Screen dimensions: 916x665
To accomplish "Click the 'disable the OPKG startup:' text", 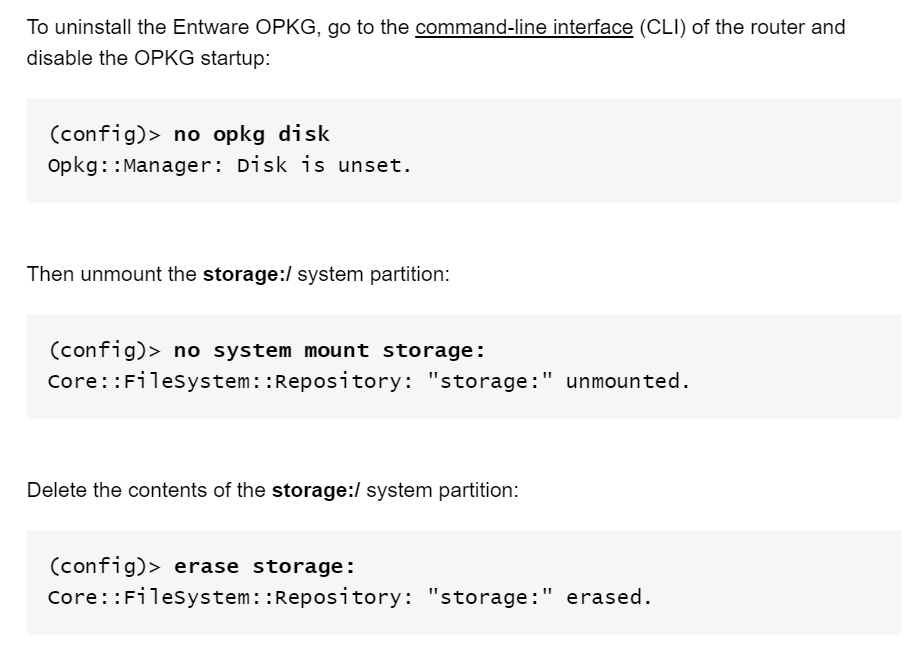I will tap(148, 58).
